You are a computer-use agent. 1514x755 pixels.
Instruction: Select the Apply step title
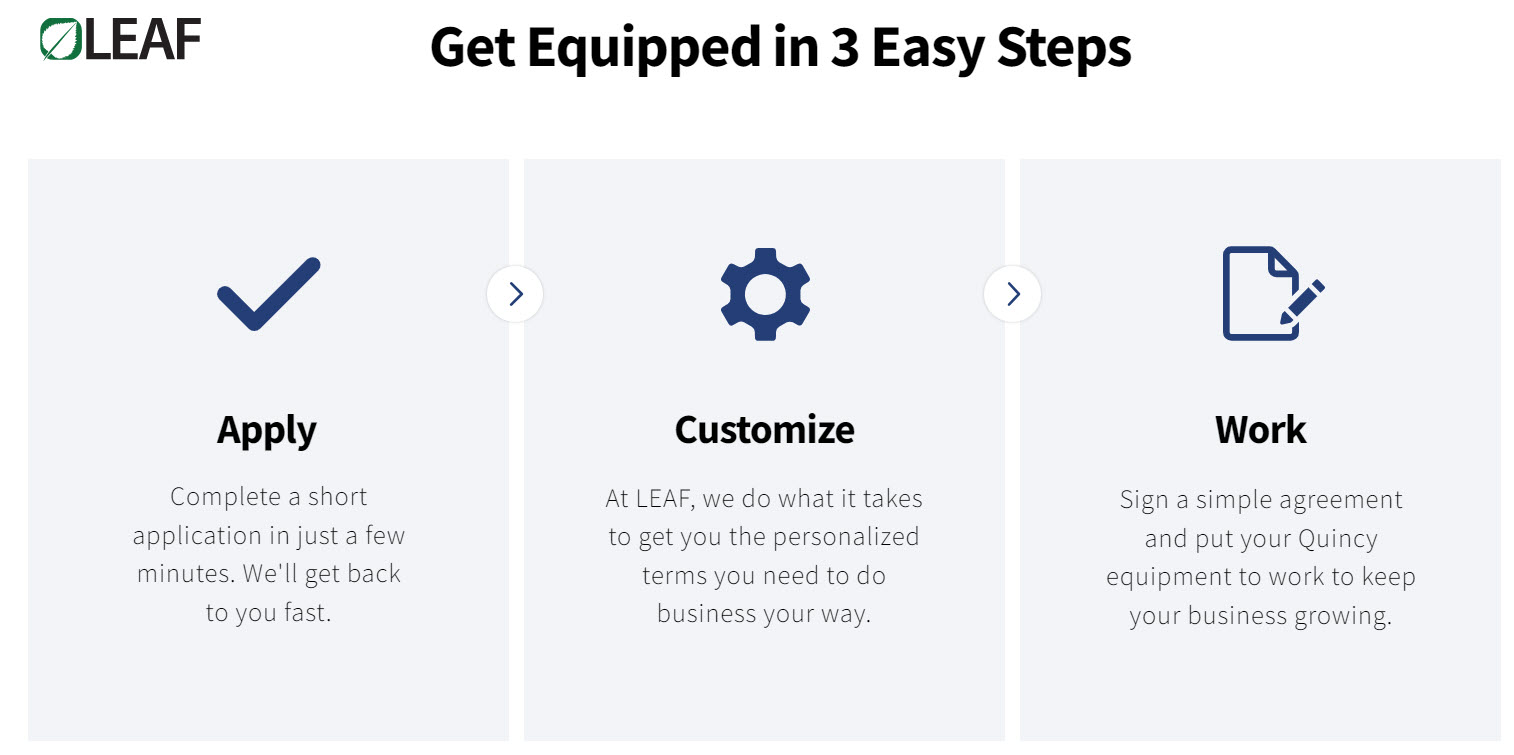coord(267,430)
